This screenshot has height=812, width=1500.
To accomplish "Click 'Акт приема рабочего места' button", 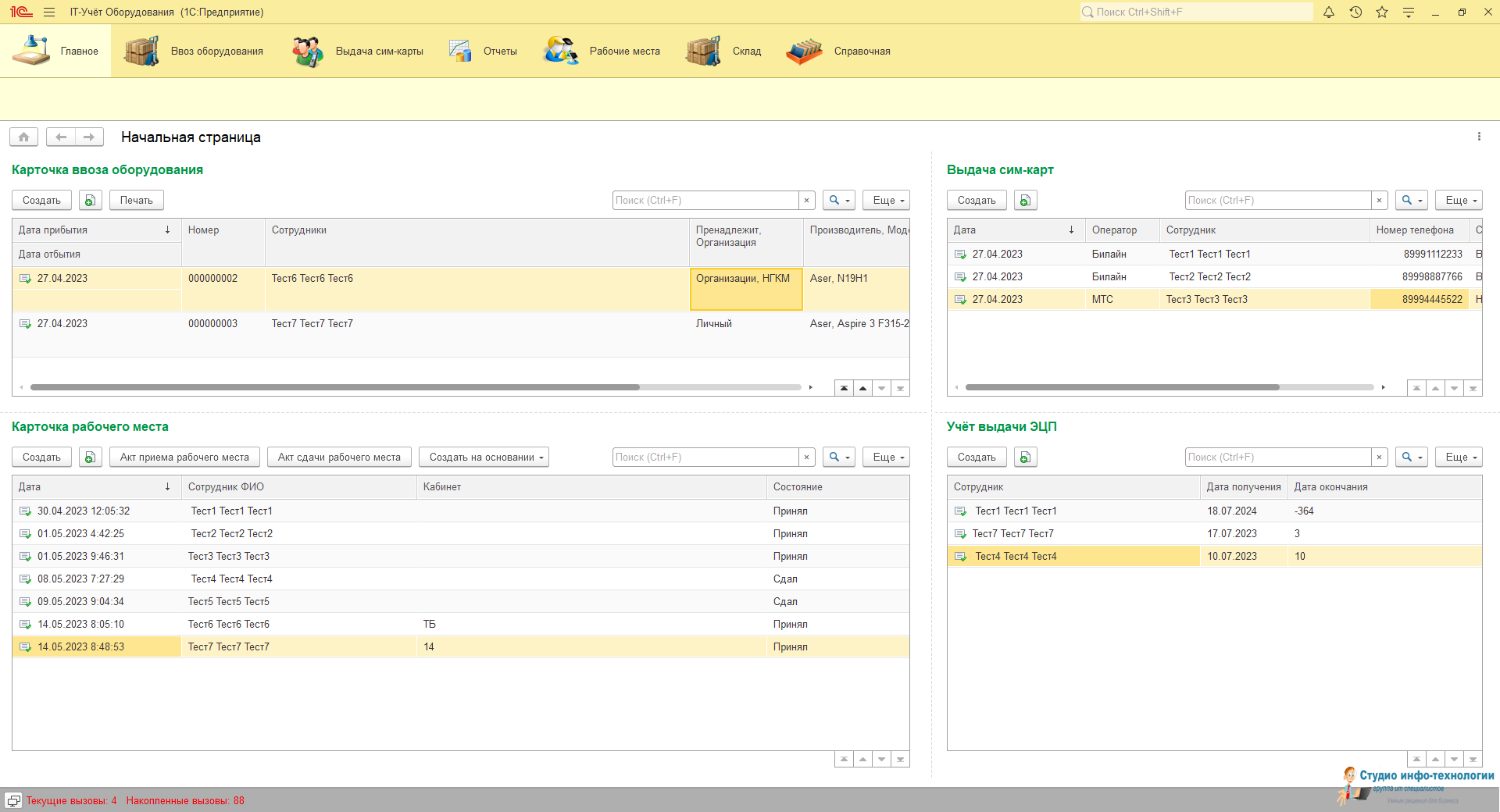I will pyautogui.click(x=184, y=458).
